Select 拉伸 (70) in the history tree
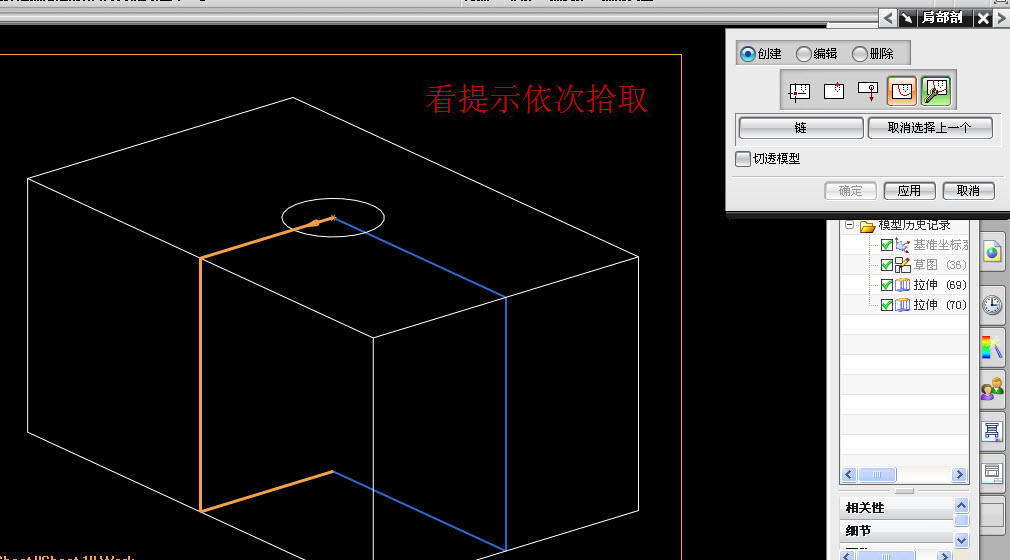 pyautogui.click(x=940, y=305)
